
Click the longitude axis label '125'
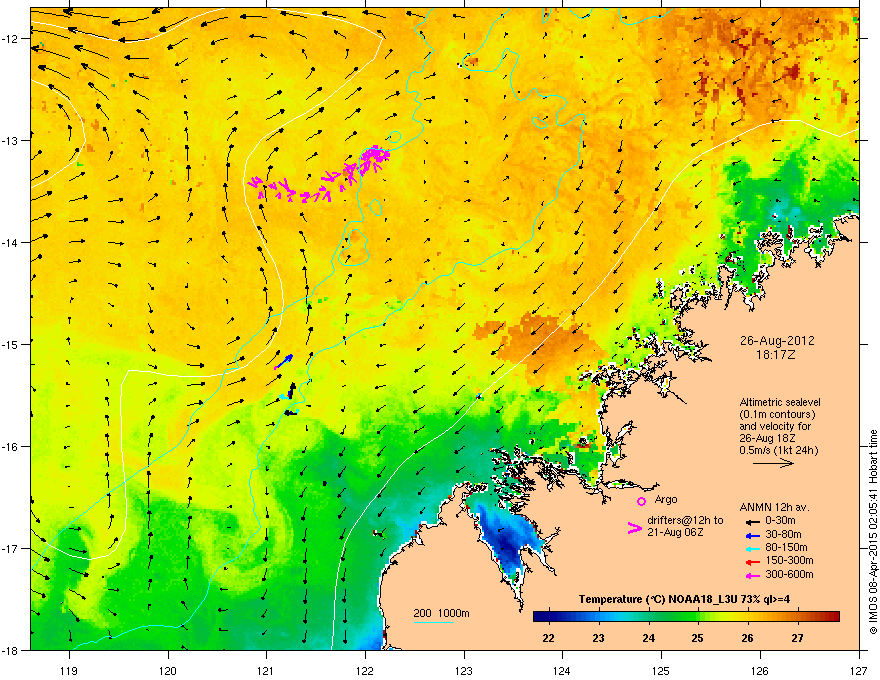(x=661, y=671)
